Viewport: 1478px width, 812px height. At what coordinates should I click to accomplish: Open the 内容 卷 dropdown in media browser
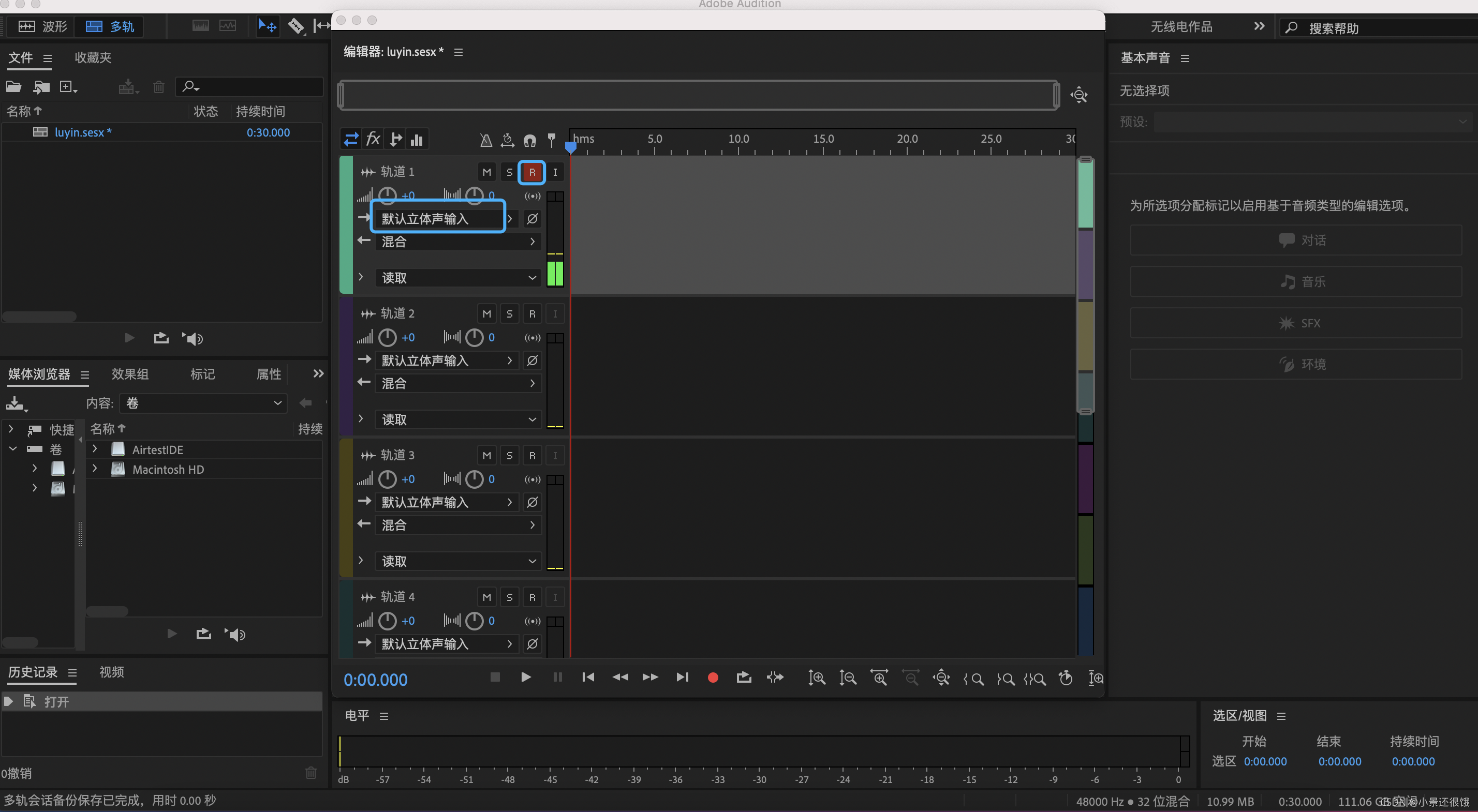pyautogui.click(x=204, y=403)
